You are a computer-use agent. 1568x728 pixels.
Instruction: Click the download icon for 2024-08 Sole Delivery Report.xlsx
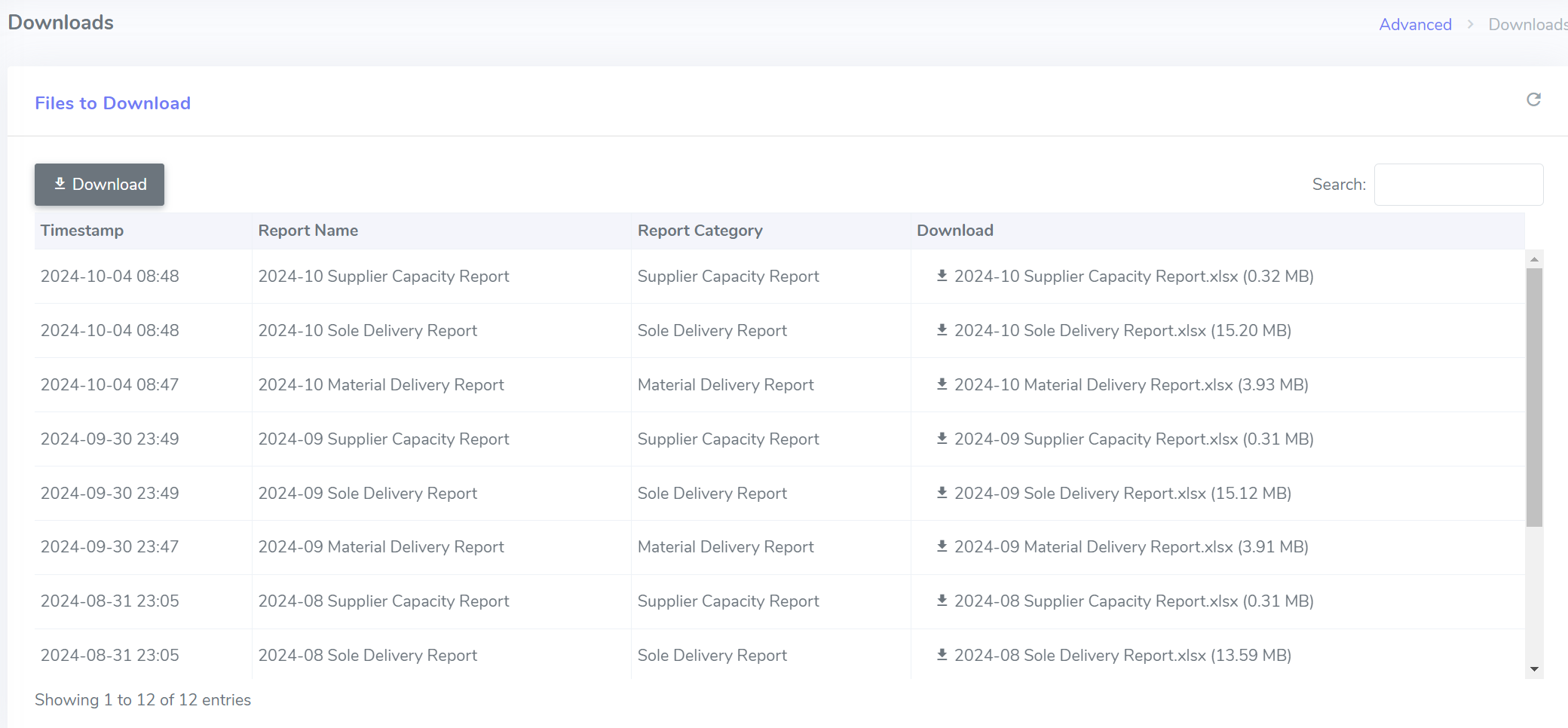[x=942, y=655]
